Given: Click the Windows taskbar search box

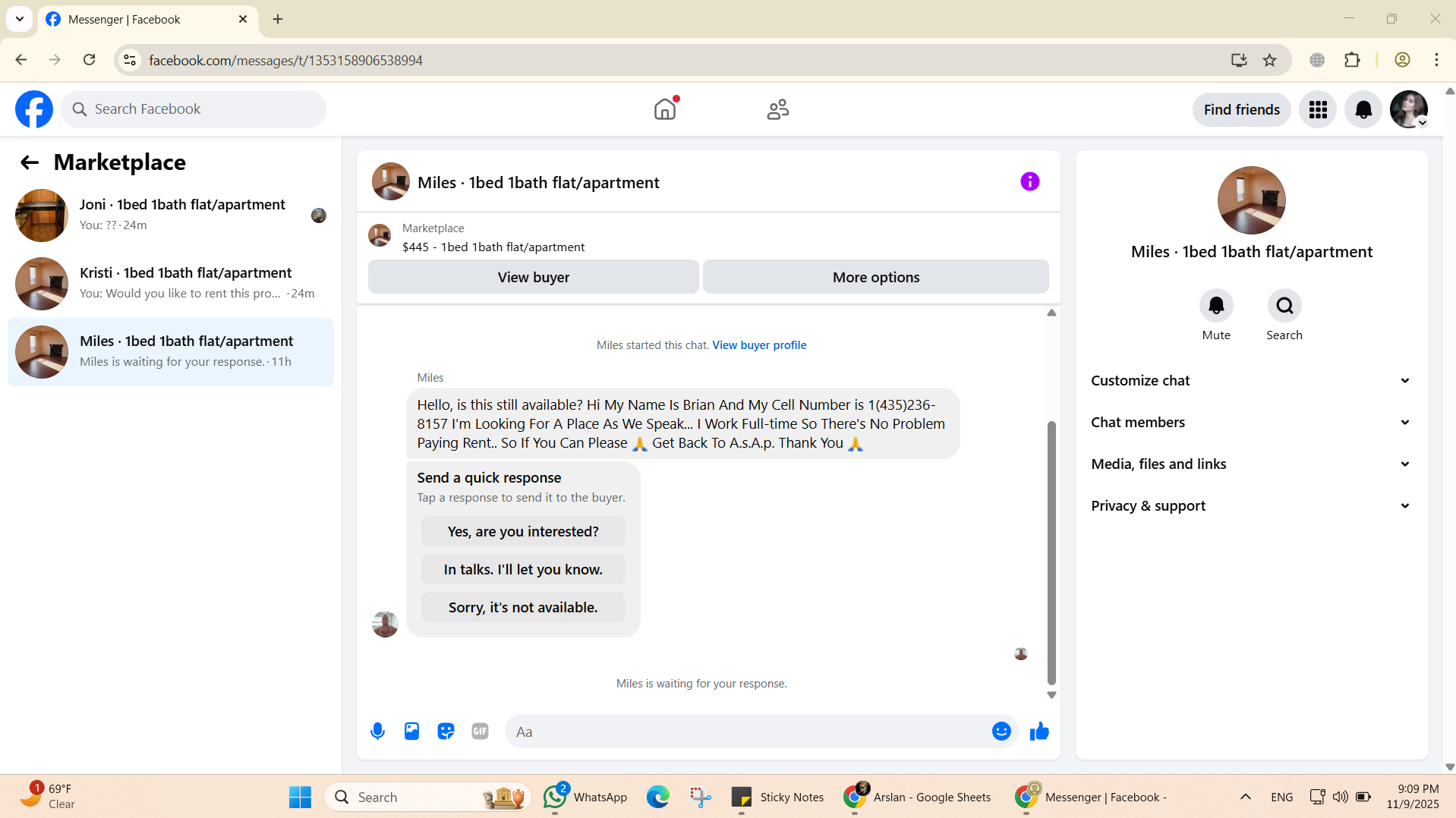Looking at the screenshot, I should click(427, 798).
